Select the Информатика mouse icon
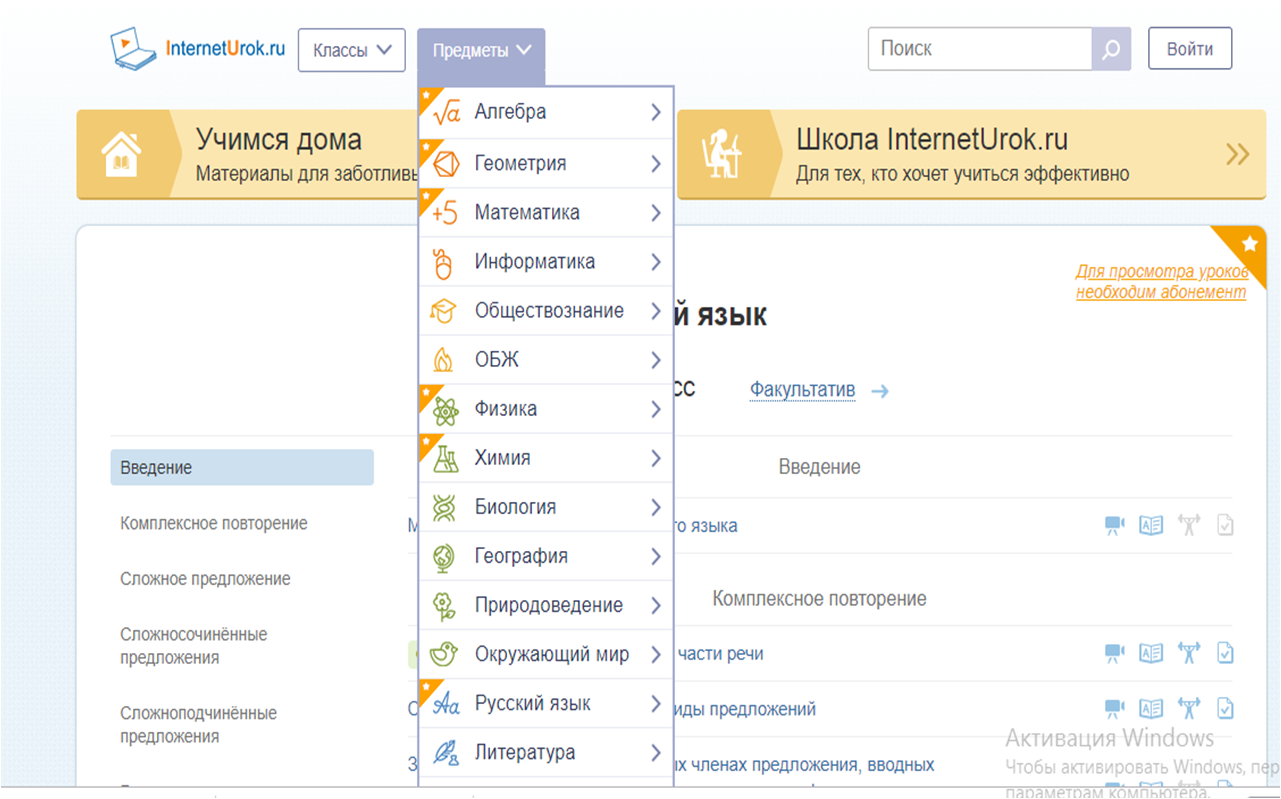 coord(444,262)
